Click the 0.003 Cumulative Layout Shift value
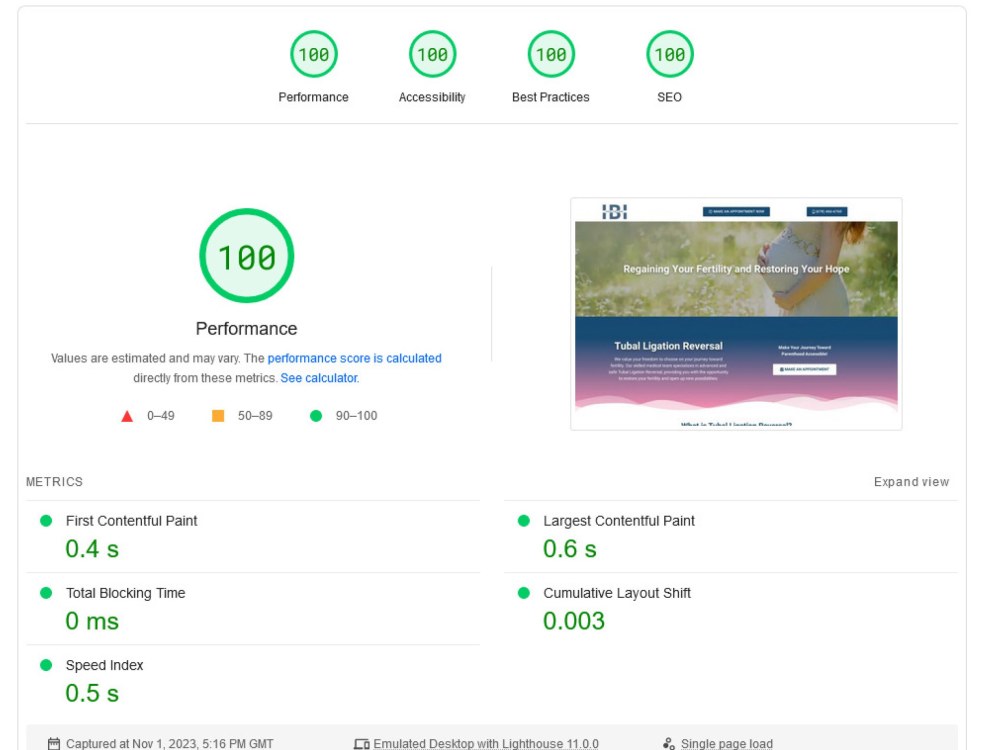The height and width of the screenshot is (750, 1000). click(574, 621)
